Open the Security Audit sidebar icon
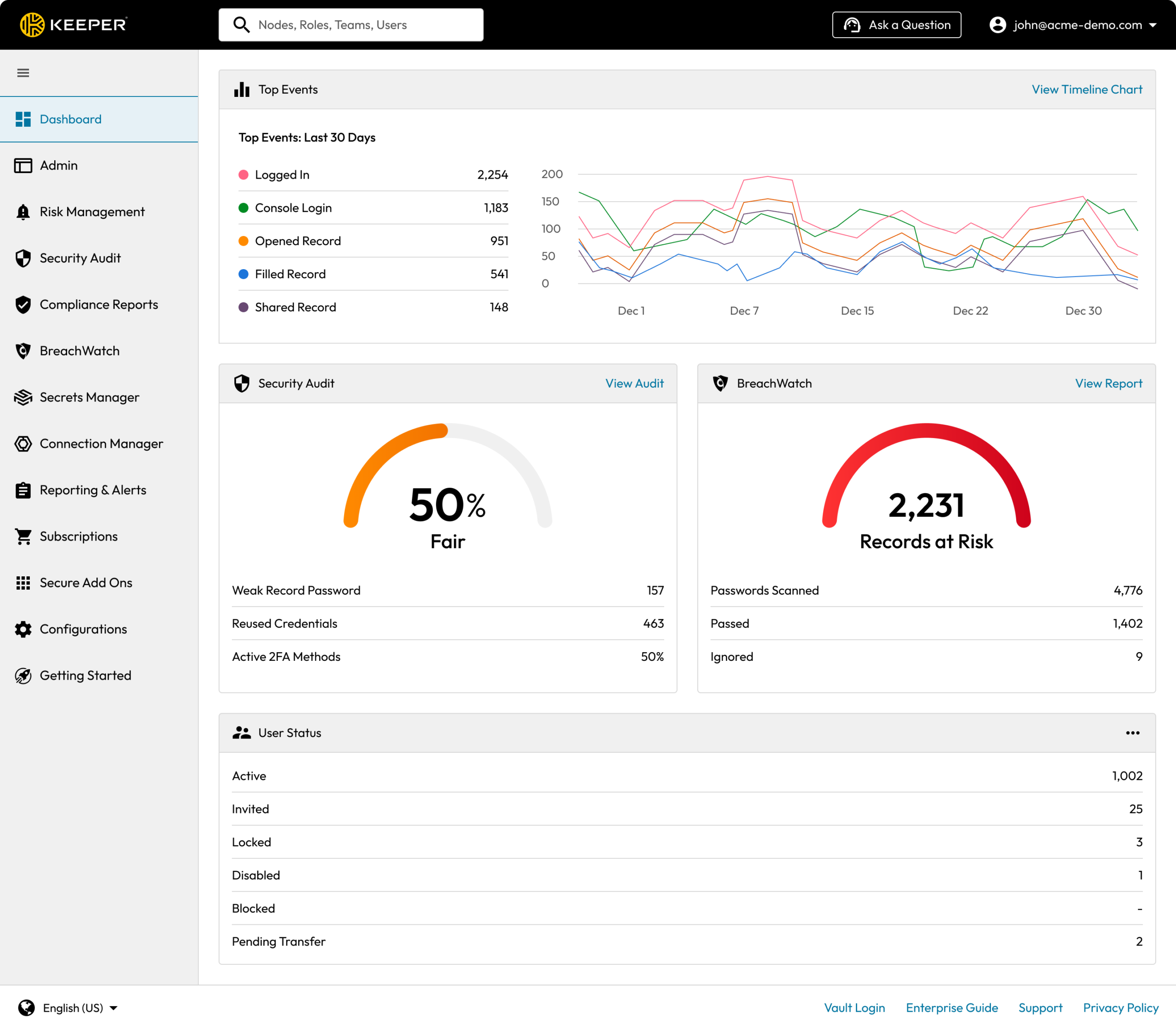1176x1031 pixels. tap(23, 259)
